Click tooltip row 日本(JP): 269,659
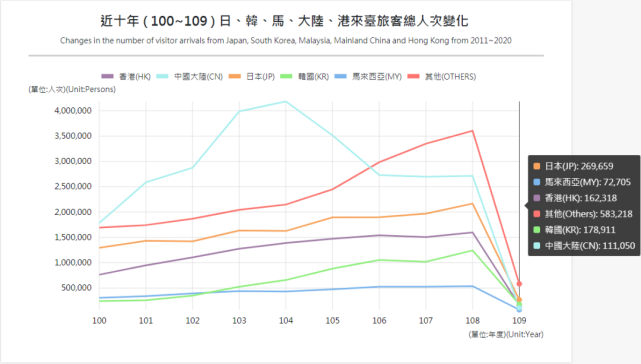641x364 pixels. pyautogui.click(x=573, y=166)
